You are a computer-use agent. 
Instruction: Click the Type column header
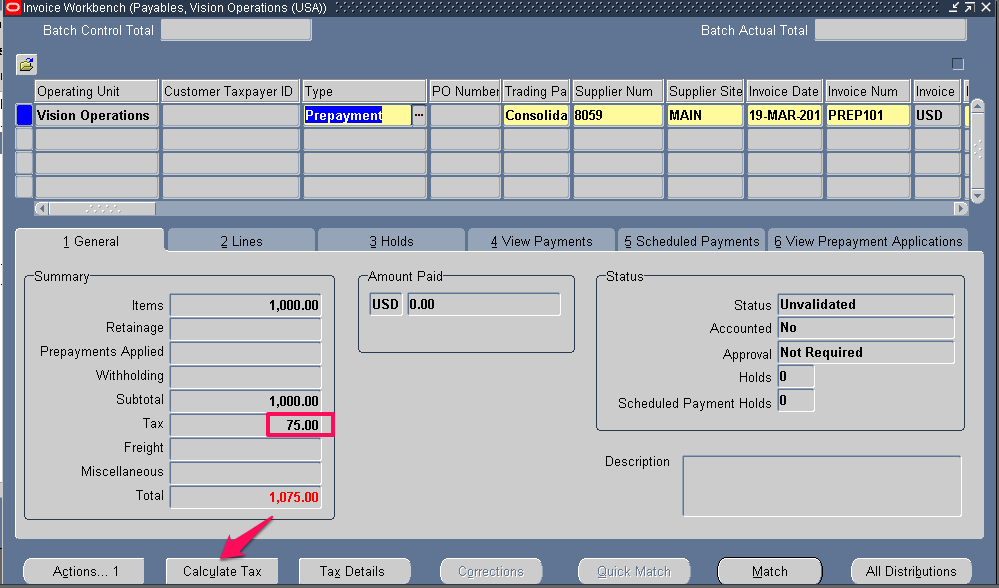(x=364, y=91)
